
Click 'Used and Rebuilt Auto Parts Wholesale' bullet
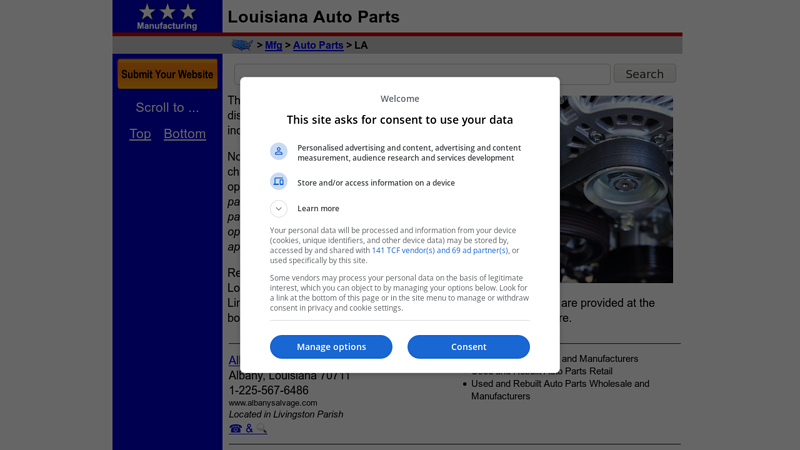560,390
